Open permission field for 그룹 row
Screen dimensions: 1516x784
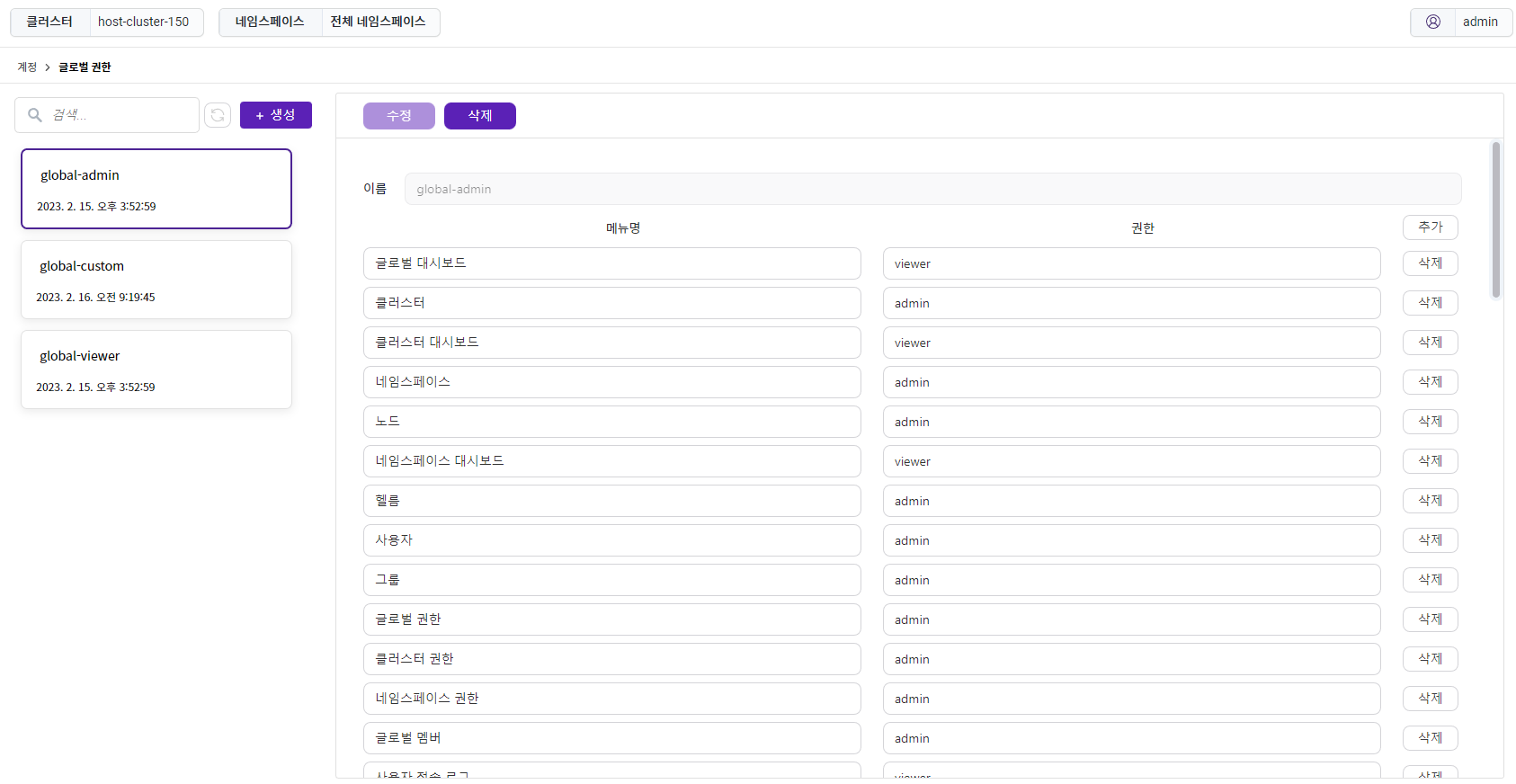tap(1132, 580)
